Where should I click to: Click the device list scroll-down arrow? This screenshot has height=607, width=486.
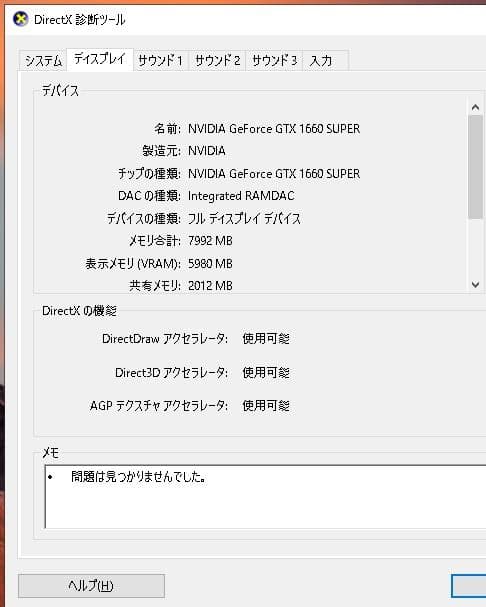point(476,285)
